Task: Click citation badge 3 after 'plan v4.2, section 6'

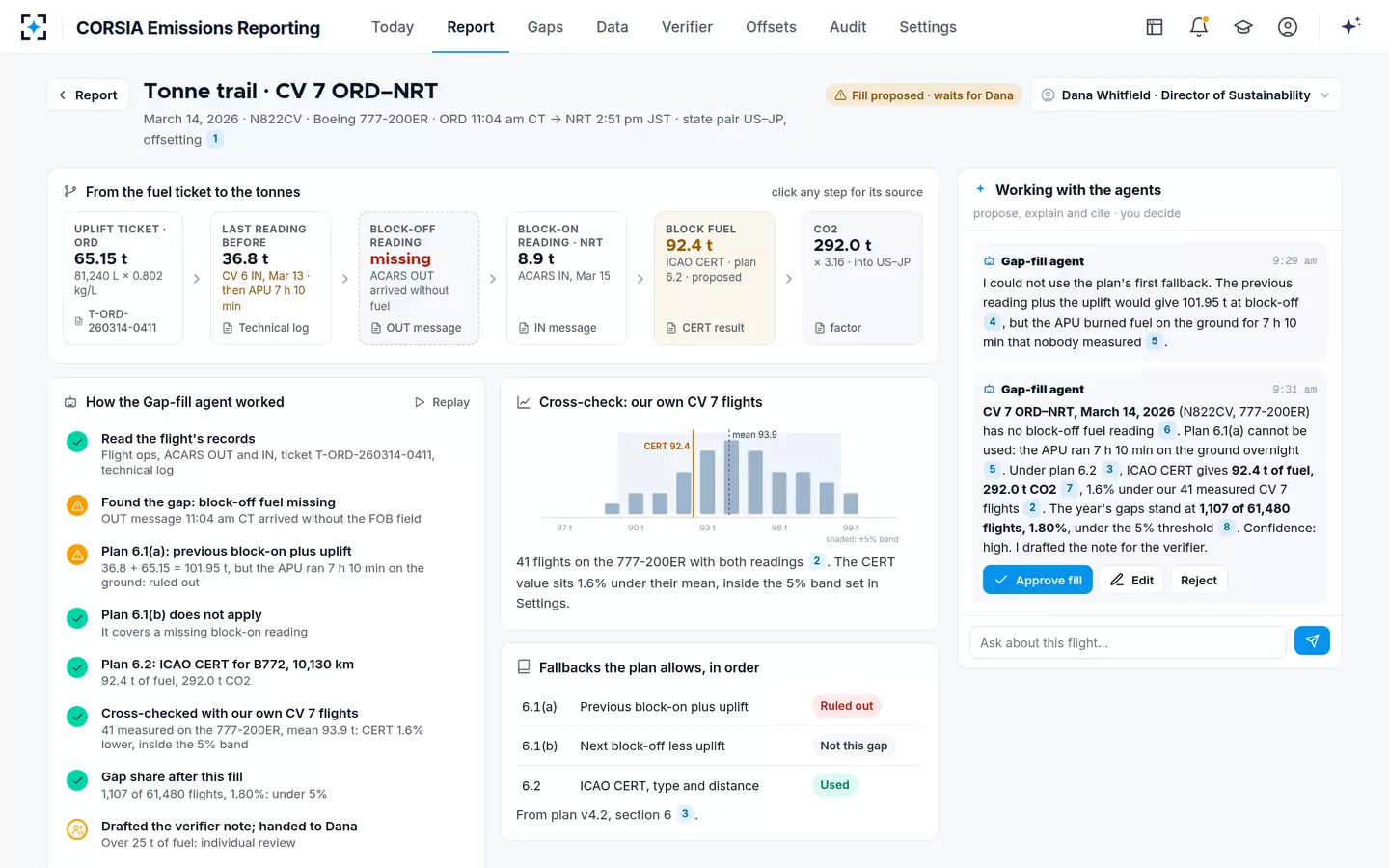Action: (685, 814)
